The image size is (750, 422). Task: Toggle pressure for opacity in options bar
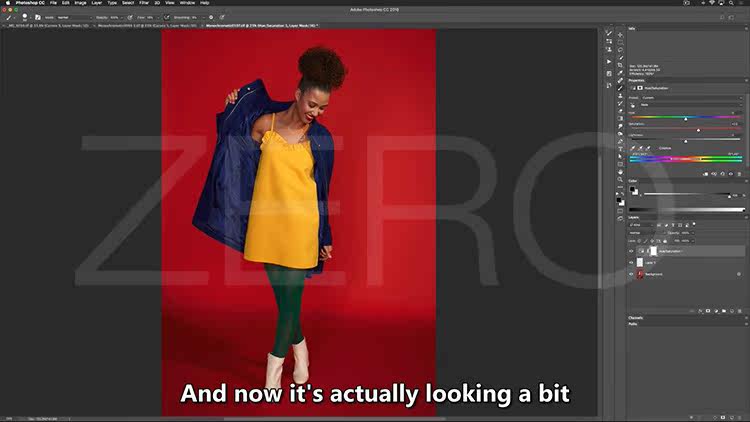coord(130,17)
